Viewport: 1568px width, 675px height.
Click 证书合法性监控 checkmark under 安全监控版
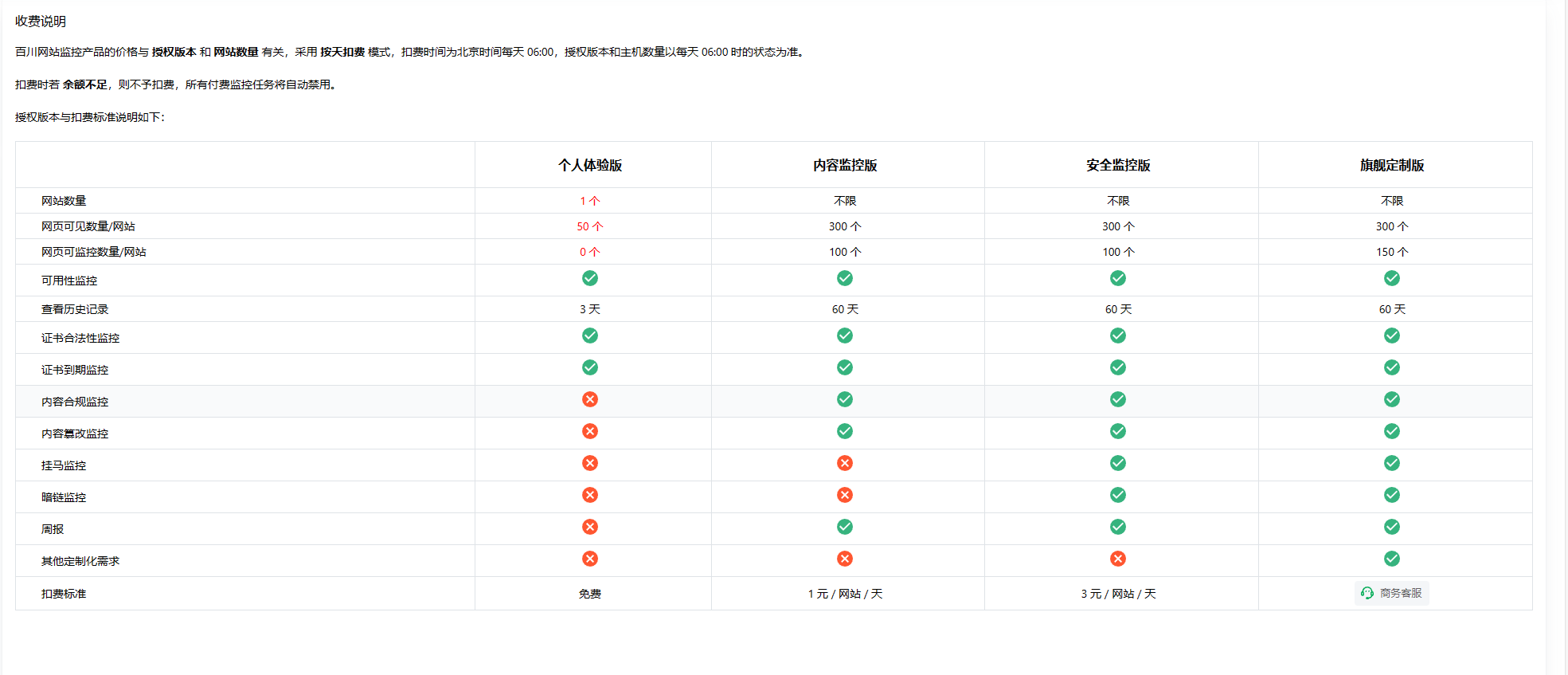1118,336
